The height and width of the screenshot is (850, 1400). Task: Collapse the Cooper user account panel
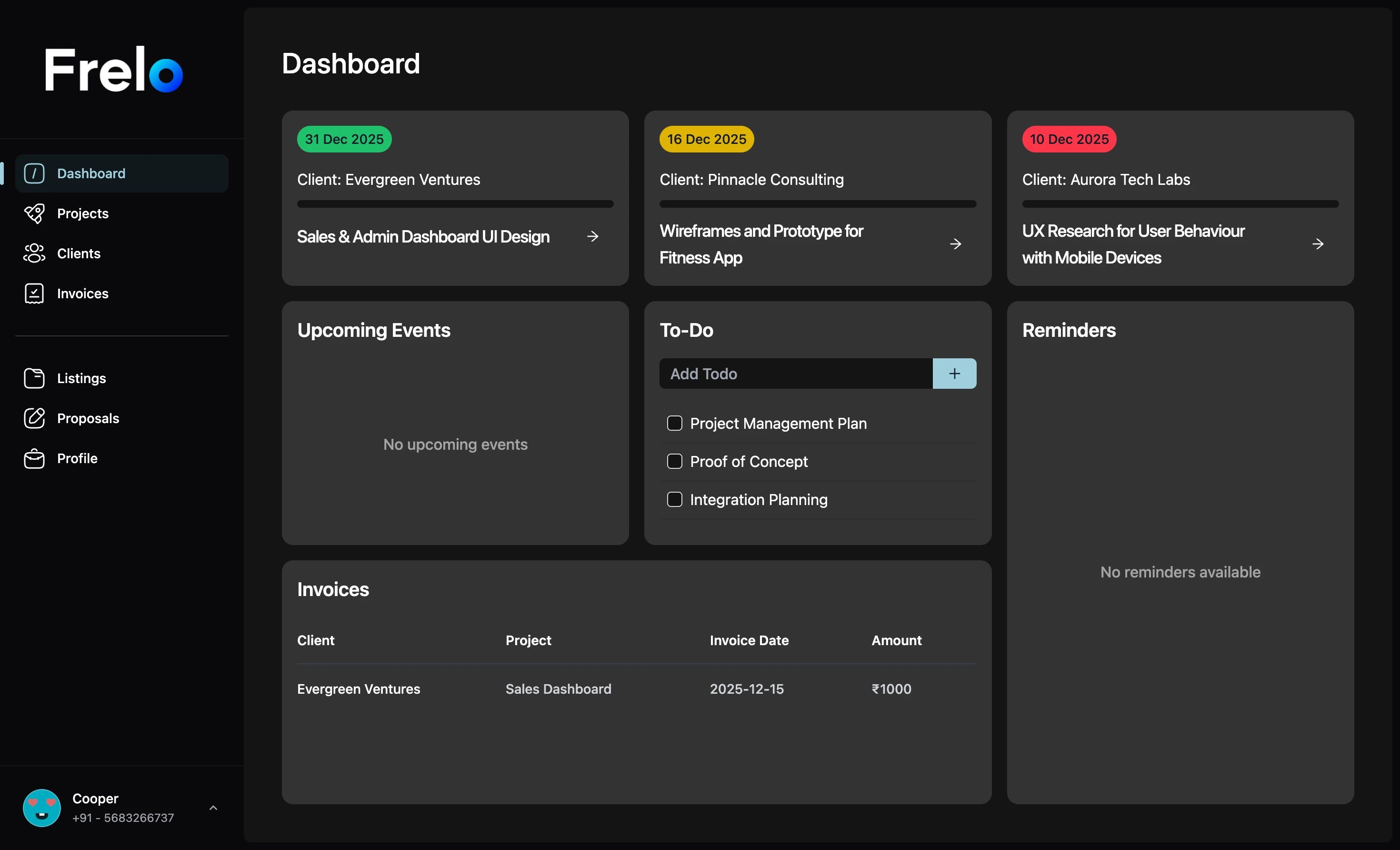point(214,808)
